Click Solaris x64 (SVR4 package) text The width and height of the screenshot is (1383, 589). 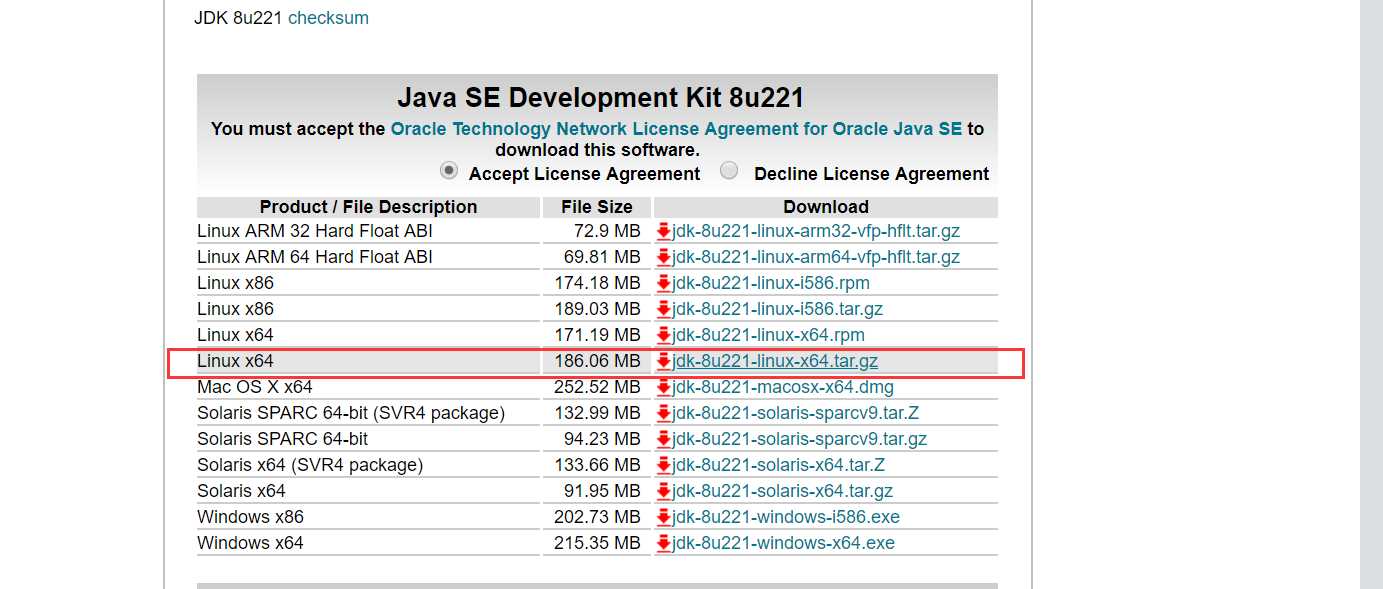coord(310,465)
